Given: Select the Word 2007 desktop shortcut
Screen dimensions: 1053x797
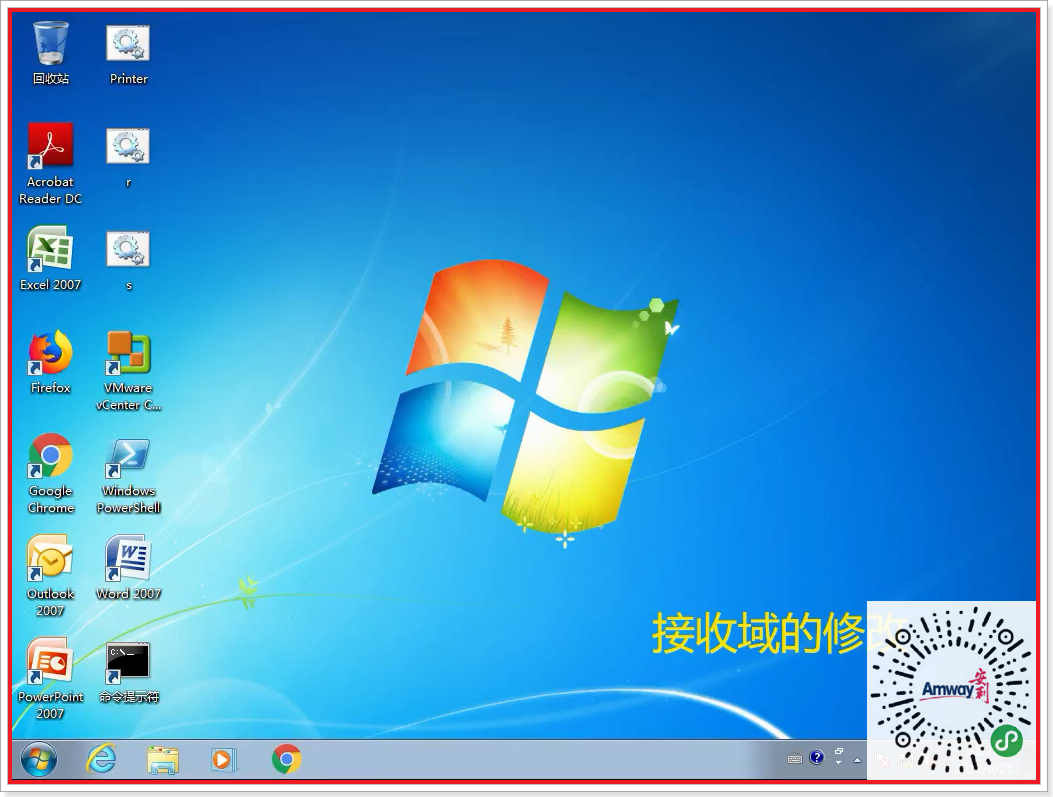Looking at the screenshot, I should [x=128, y=568].
